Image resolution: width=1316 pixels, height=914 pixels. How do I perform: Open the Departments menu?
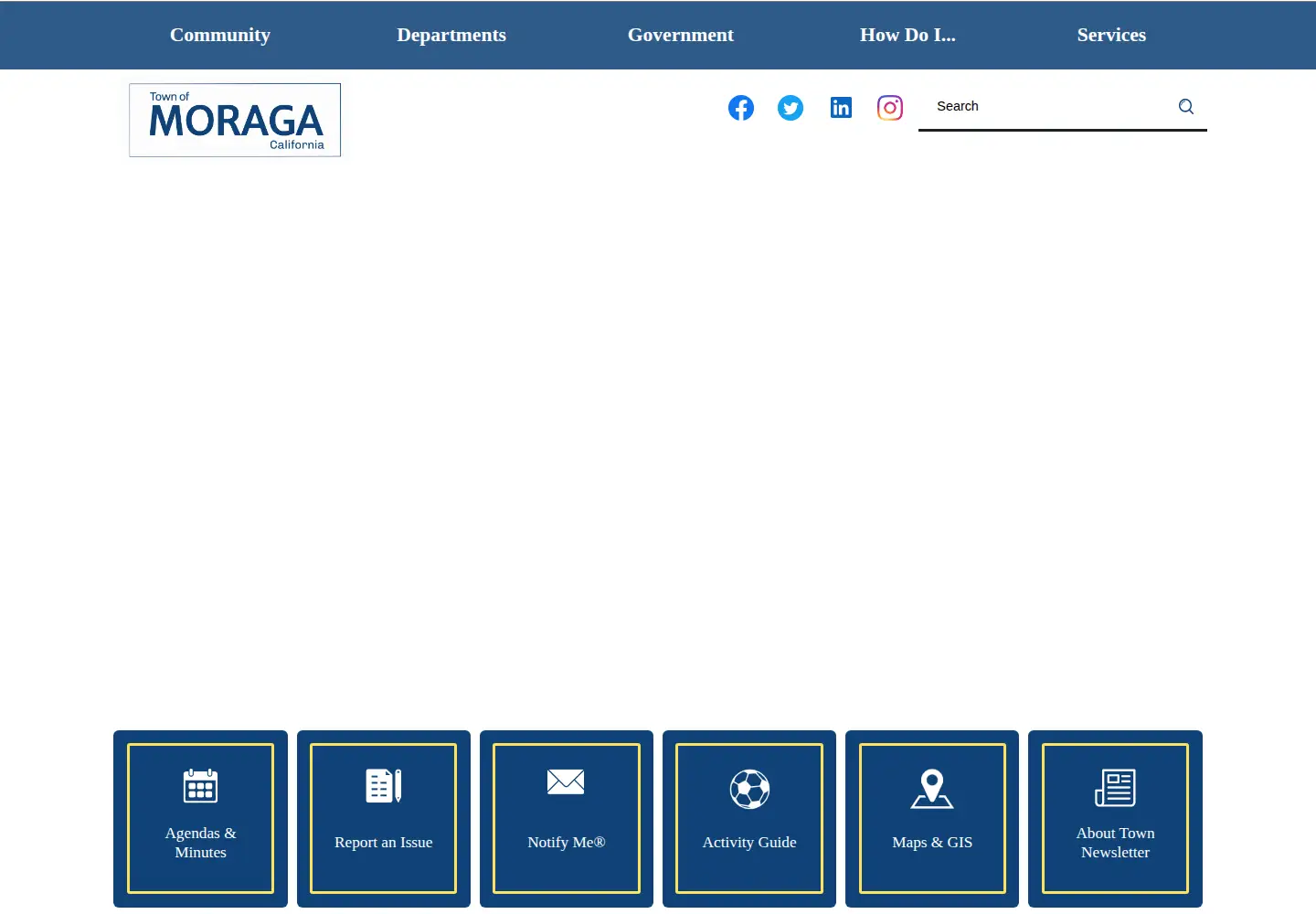pos(451,35)
